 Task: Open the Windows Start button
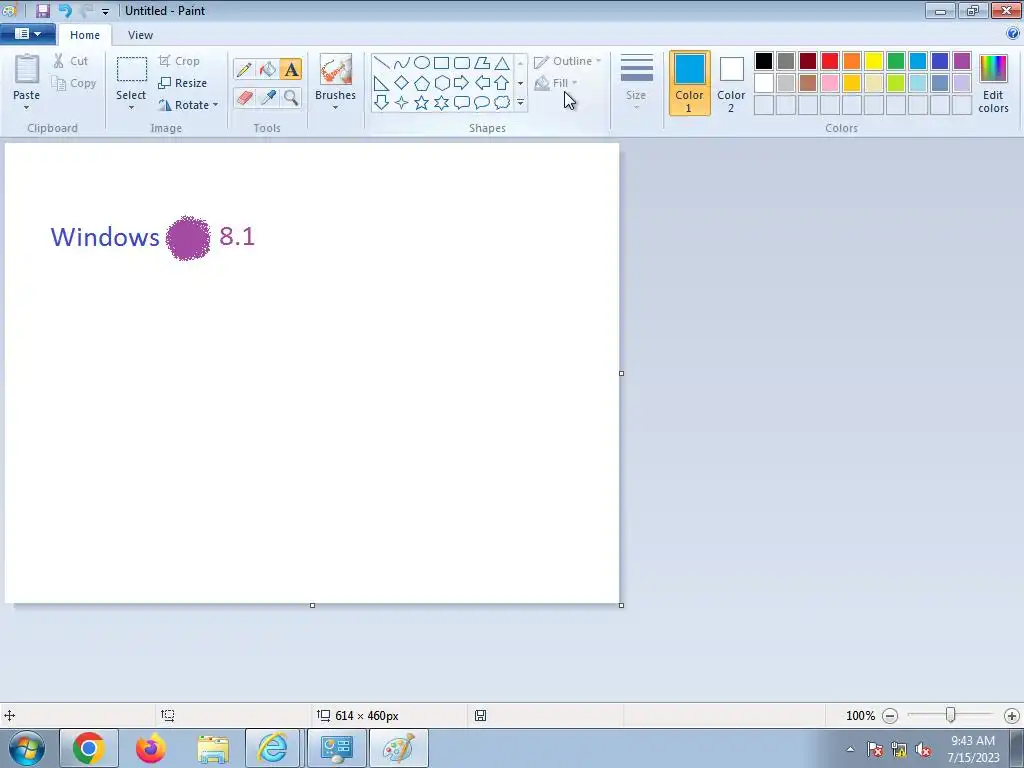click(x=27, y=748)
